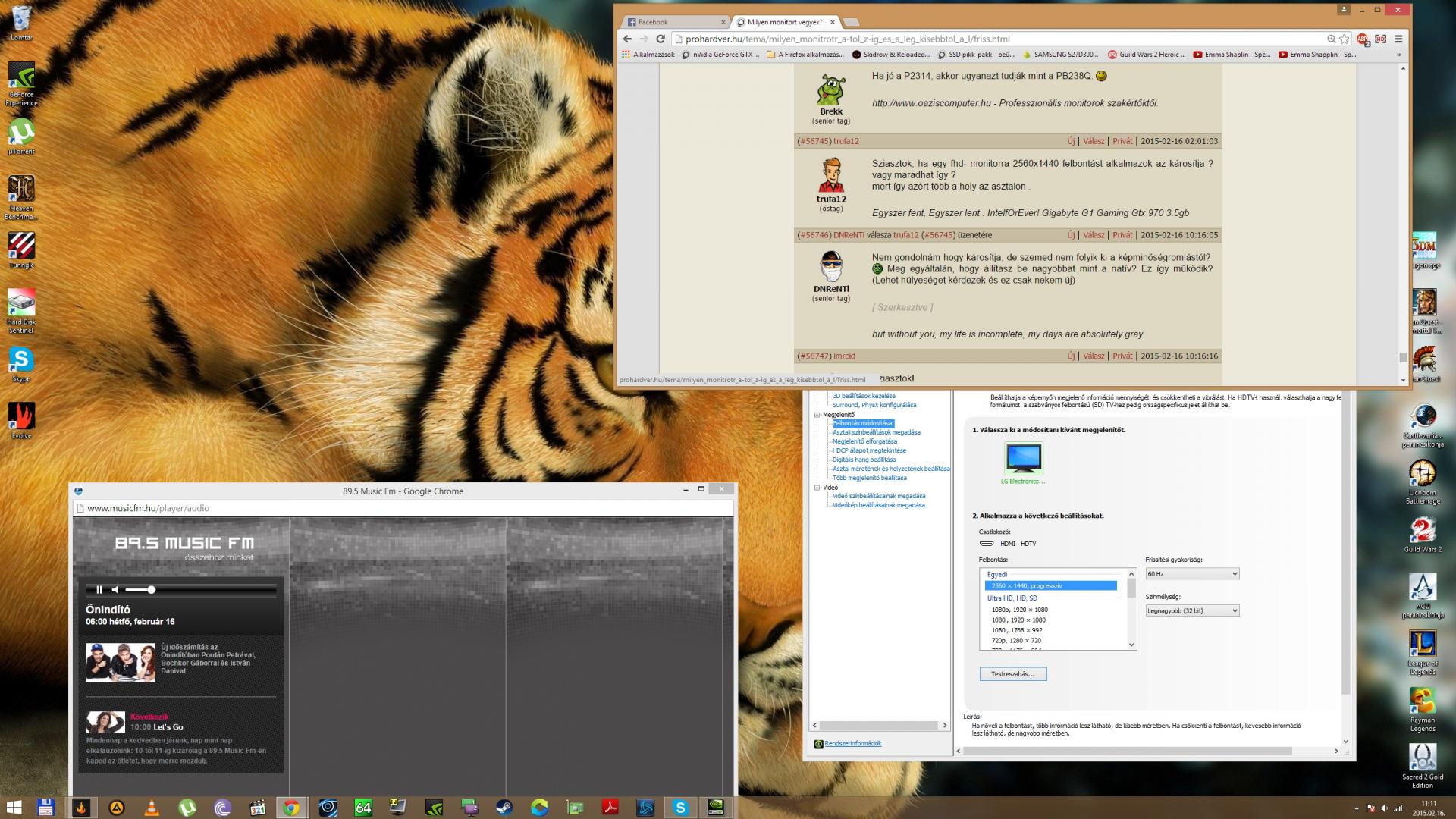
Task: Adjust the Music FM volume slider
Action: pos(151,589)
